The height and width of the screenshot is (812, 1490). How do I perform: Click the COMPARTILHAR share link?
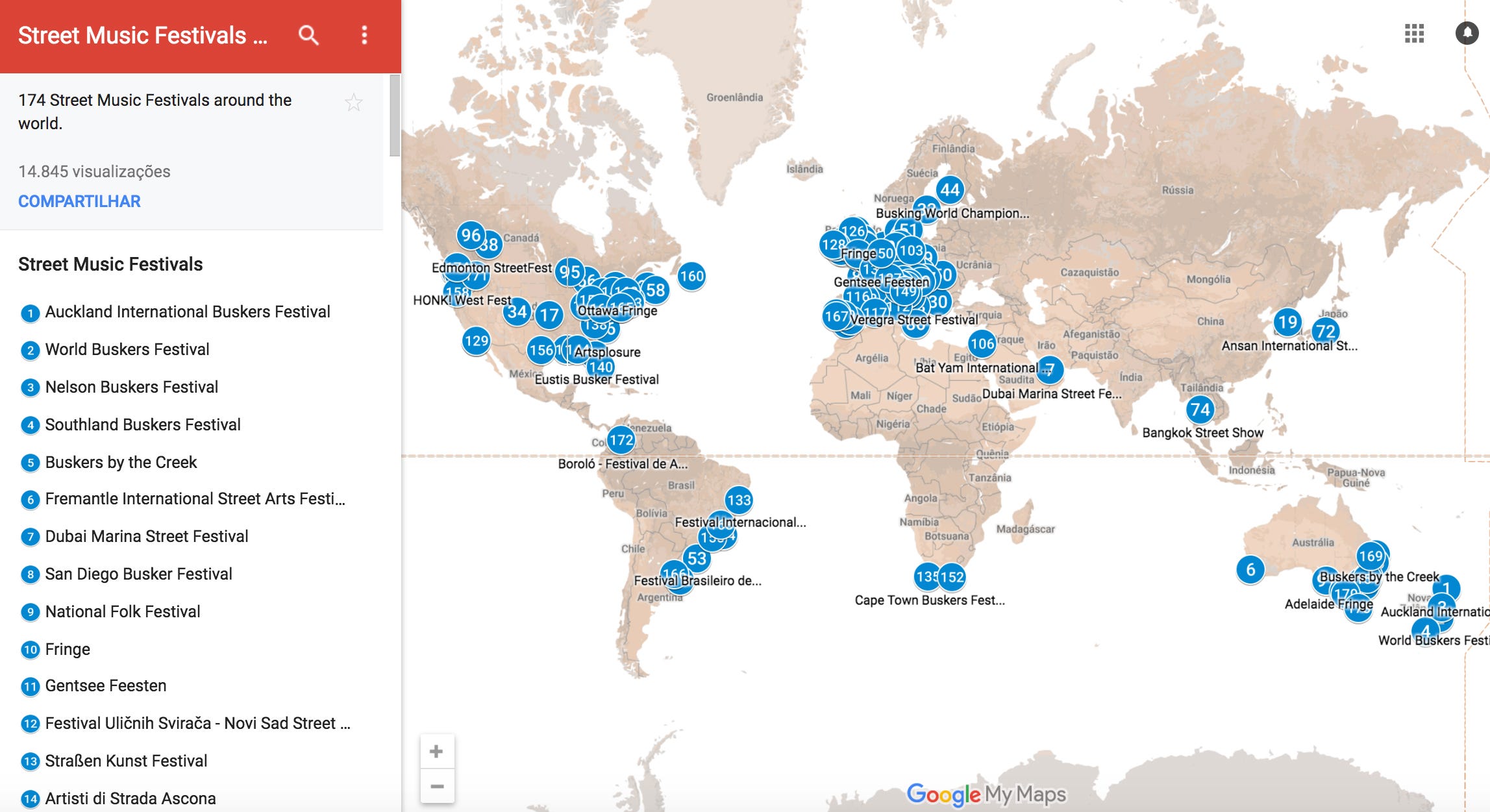pos(79,201)
